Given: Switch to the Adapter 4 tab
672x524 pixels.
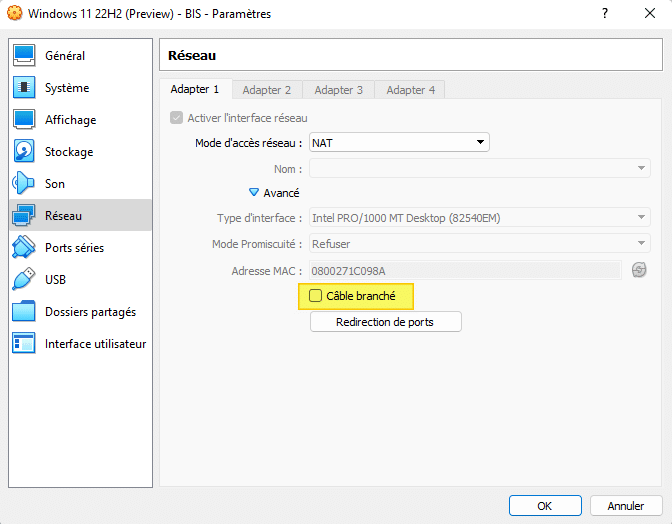Looking at the screenshot, I should 410,90.
